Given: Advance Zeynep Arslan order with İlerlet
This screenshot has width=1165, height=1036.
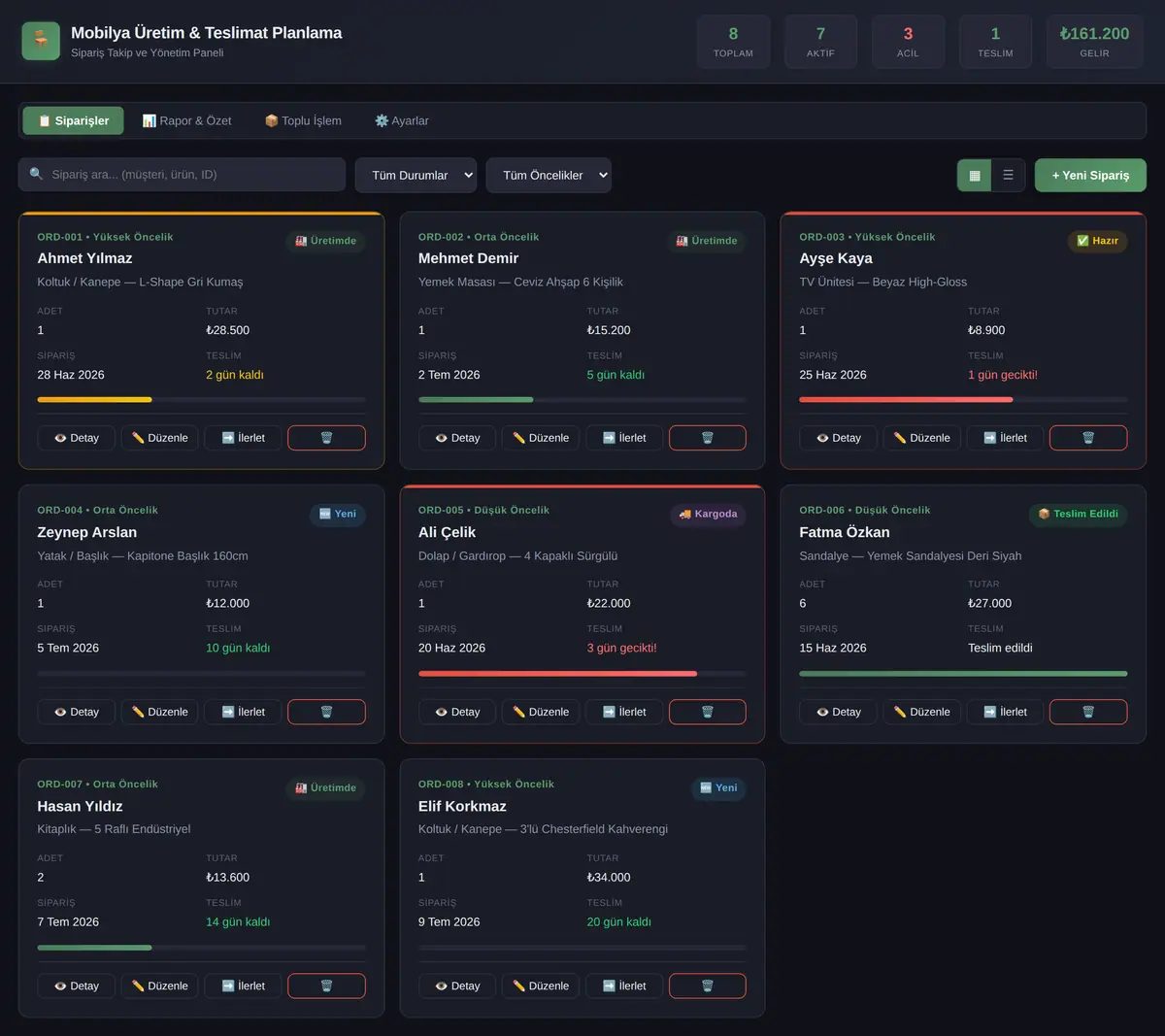Looking at the screenshot, I should [243, 712].
